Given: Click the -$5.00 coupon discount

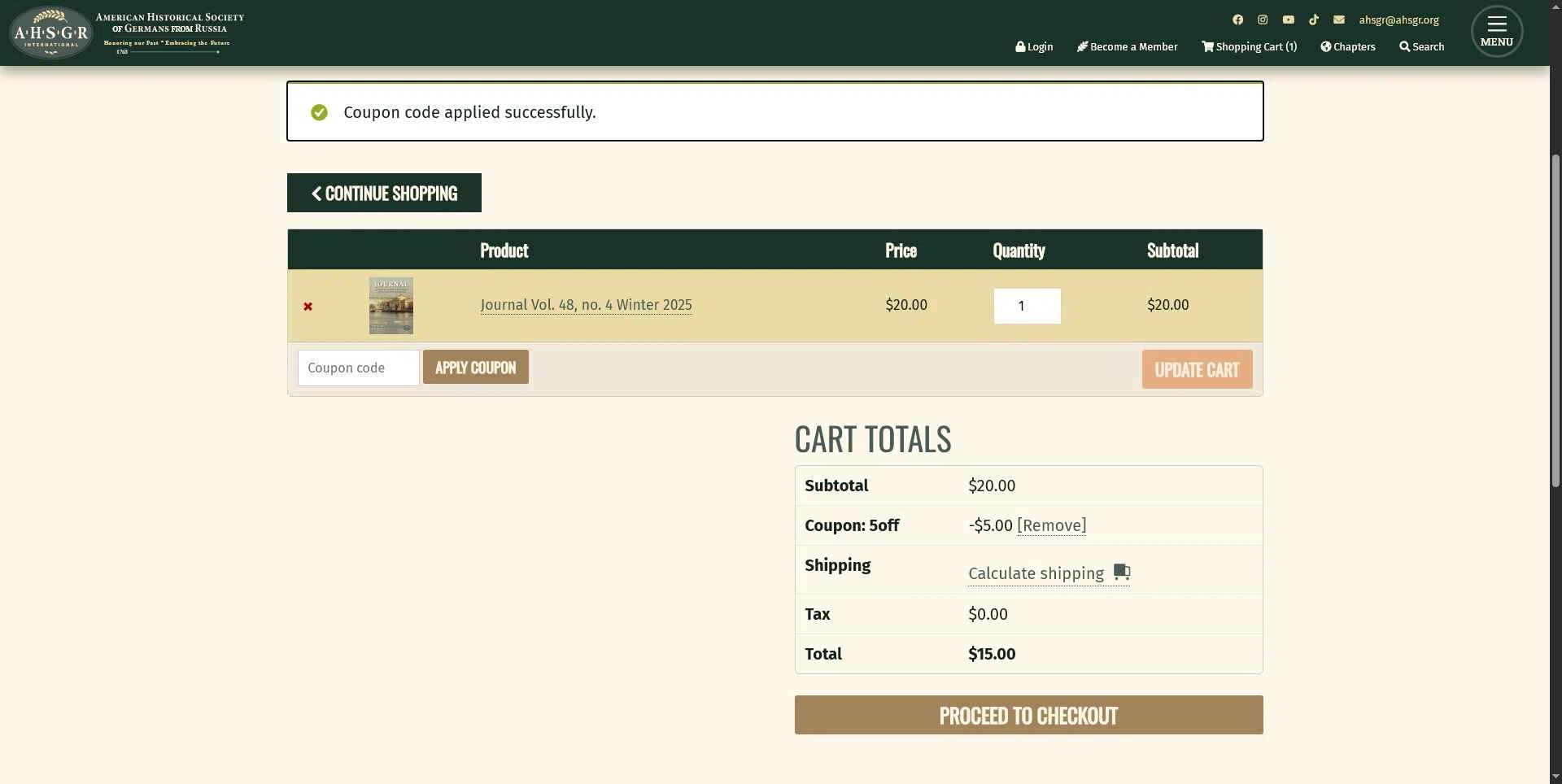Looking at the screenshot, I should pyautogui.click(x=990, y=525).
